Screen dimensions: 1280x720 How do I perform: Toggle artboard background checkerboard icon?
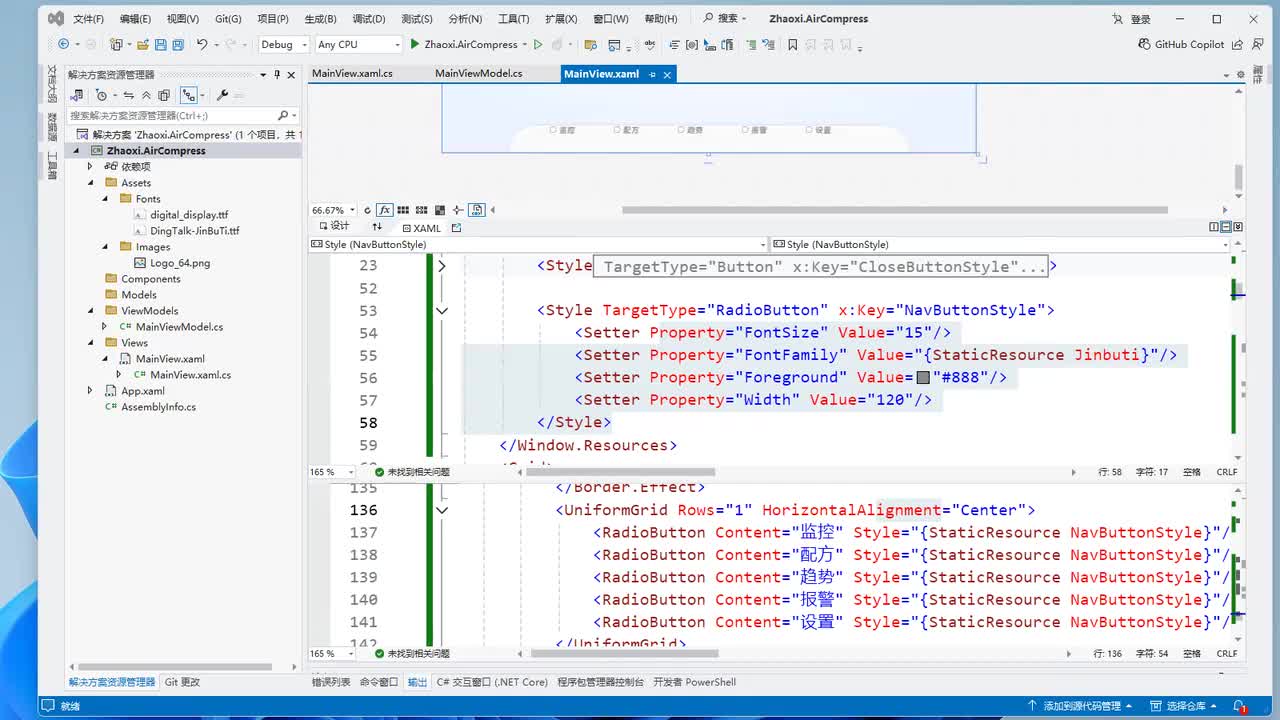440,210
